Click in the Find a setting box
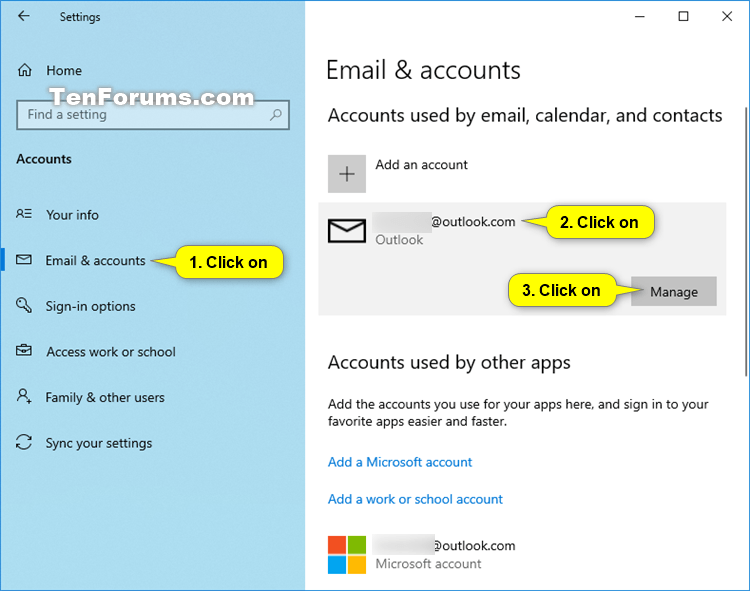Viewport: 750px width, 591px height. (153, 115)
